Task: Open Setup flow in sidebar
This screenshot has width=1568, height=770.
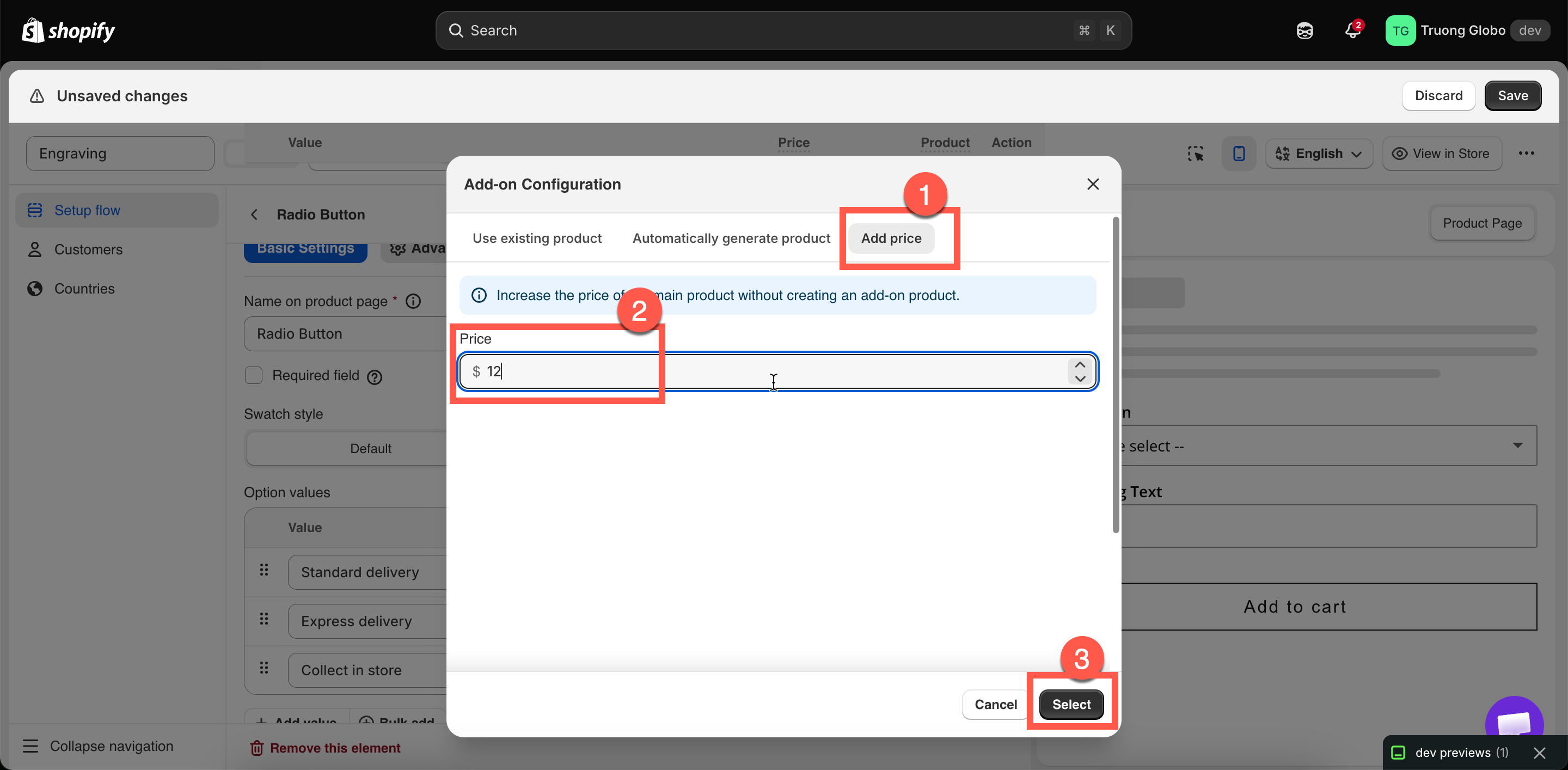Action: tap(117, 211)
